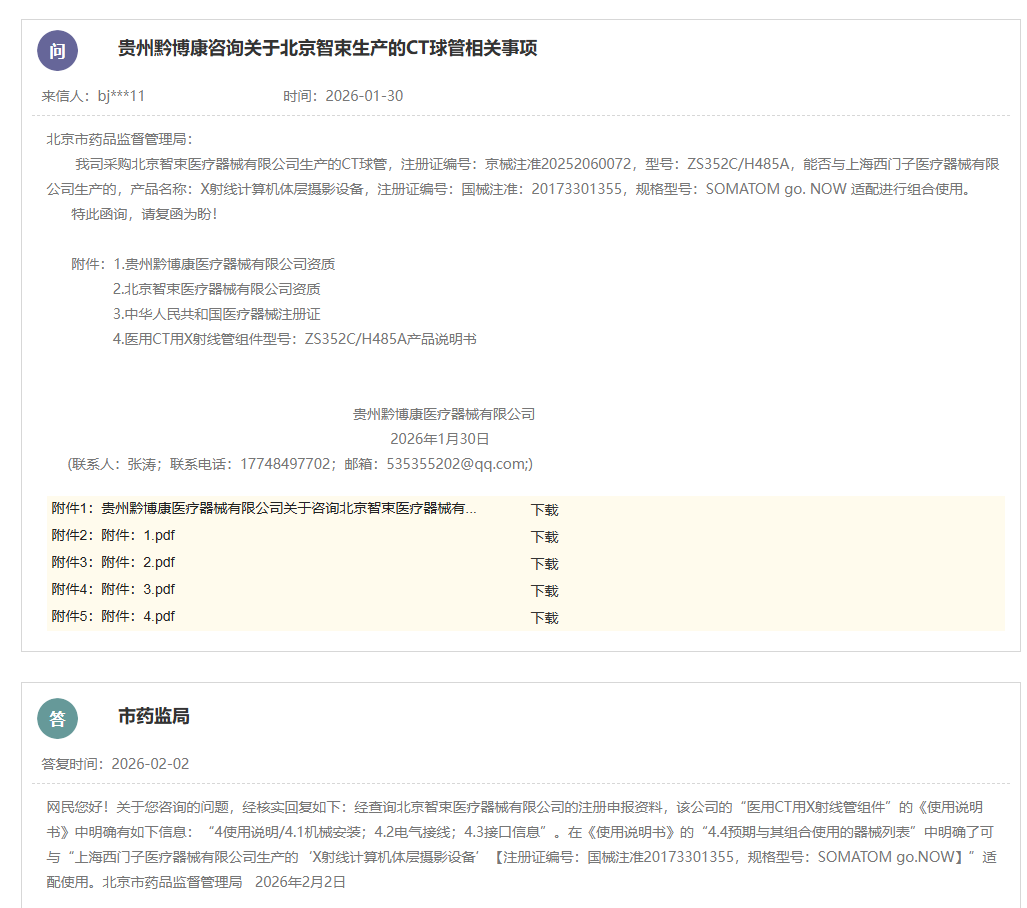Click the 贵州黔博康医疗器械有限公司 signature line
The width and height of the screenshot is (1027, 908).
444,414
